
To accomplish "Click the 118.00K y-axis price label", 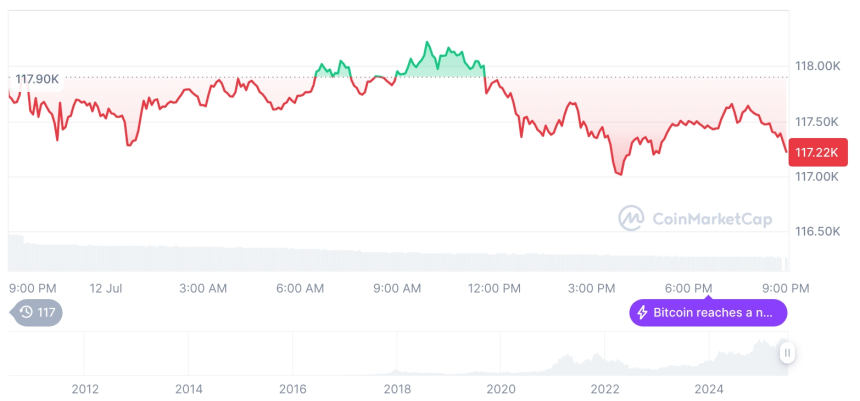I will click(x=816, y=66).
